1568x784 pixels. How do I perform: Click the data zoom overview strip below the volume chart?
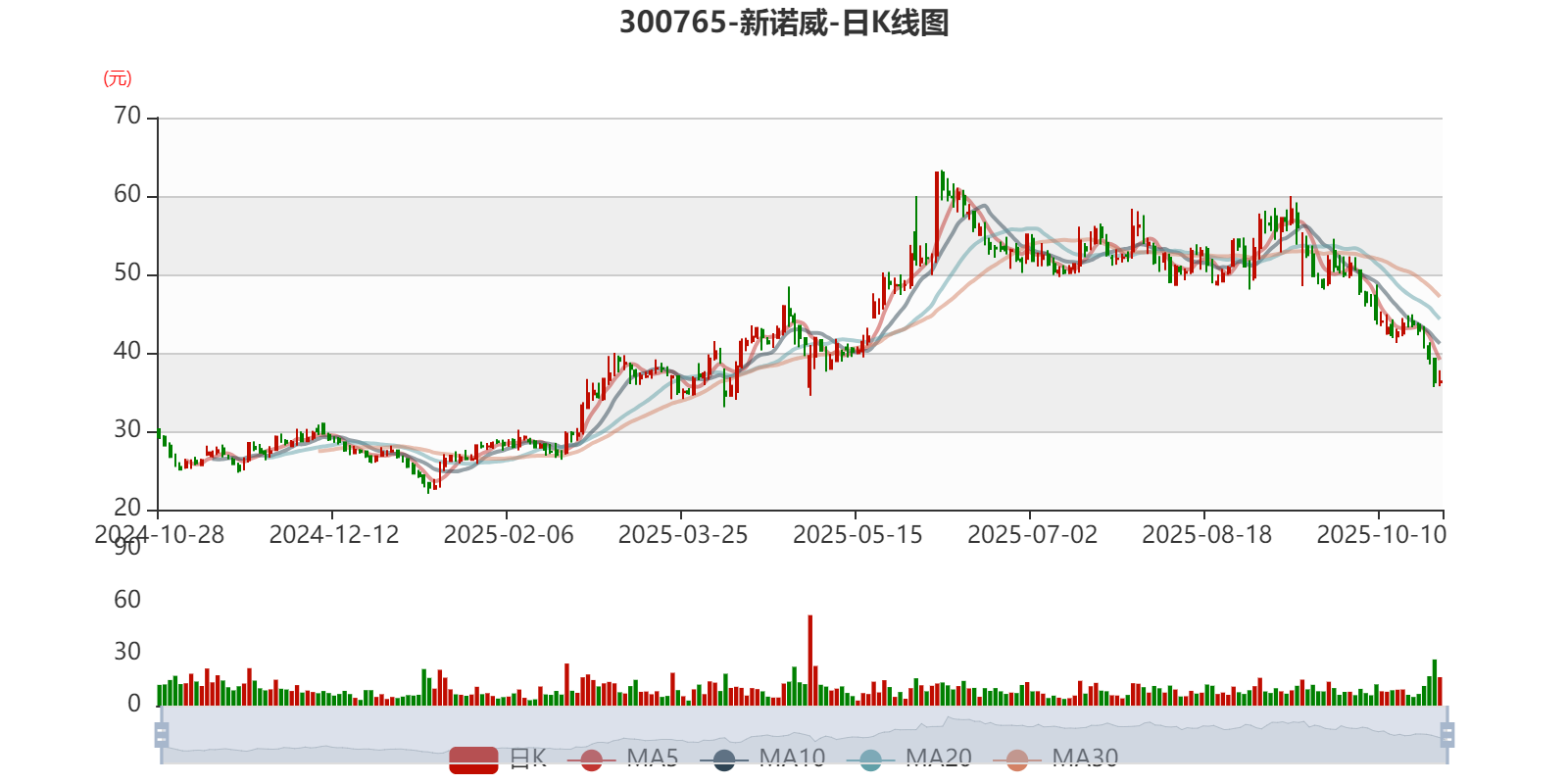(804, 735)
